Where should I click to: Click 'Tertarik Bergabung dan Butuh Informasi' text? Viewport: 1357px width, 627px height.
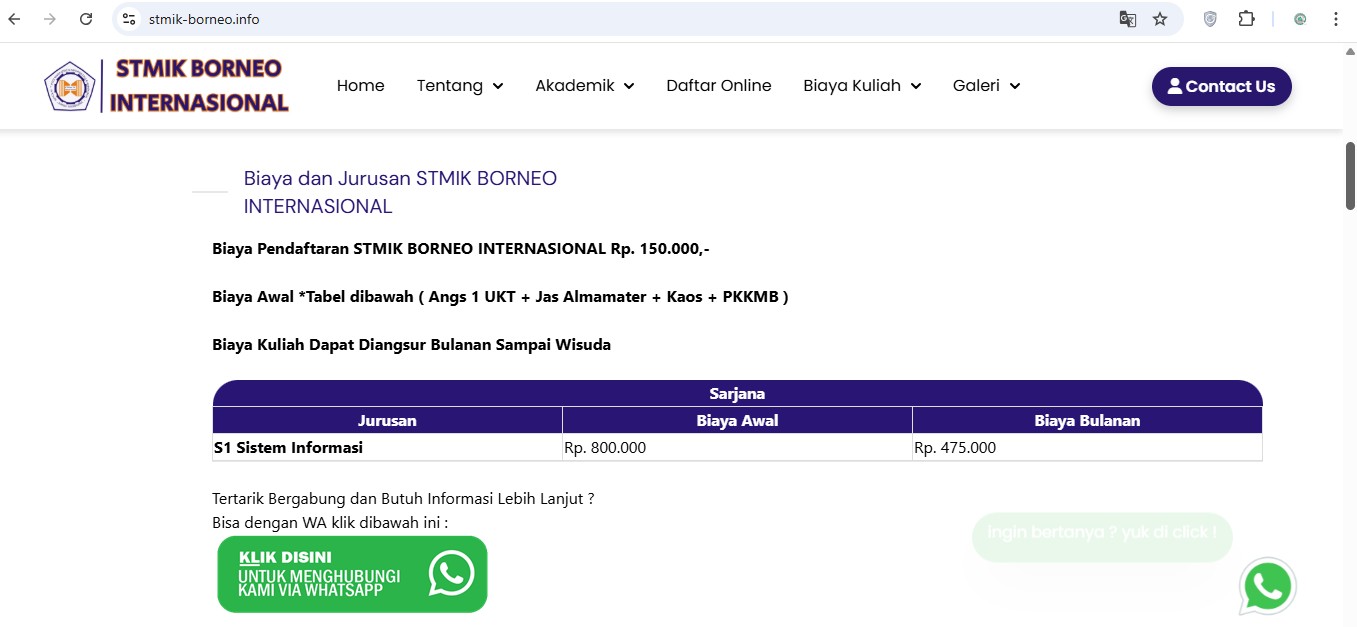(403, 498)
